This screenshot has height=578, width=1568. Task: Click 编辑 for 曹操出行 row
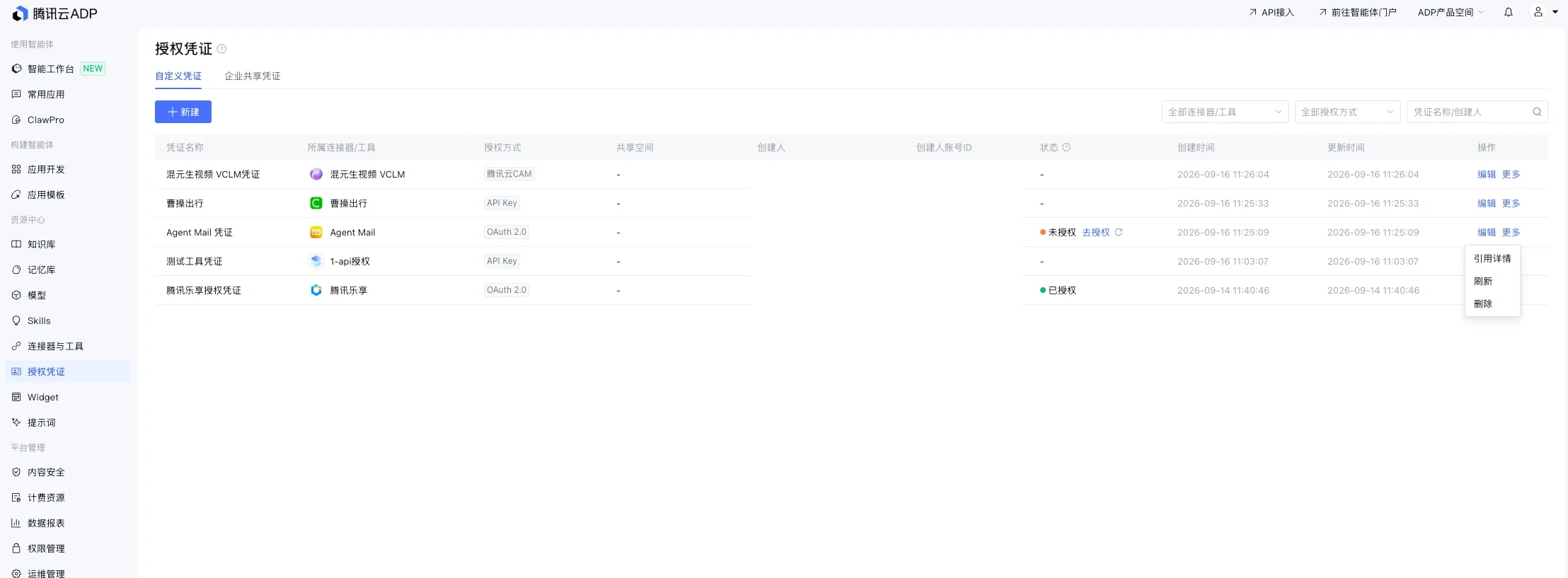[x=1486, y=203]
